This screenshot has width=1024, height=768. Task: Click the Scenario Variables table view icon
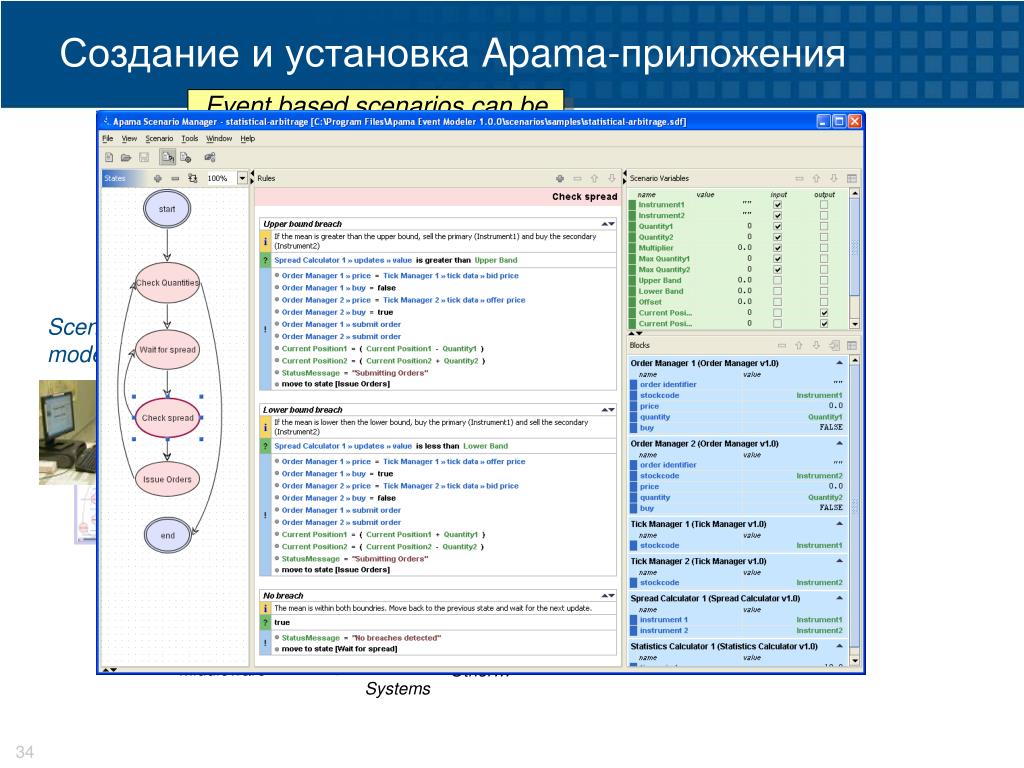pos(852,178)
